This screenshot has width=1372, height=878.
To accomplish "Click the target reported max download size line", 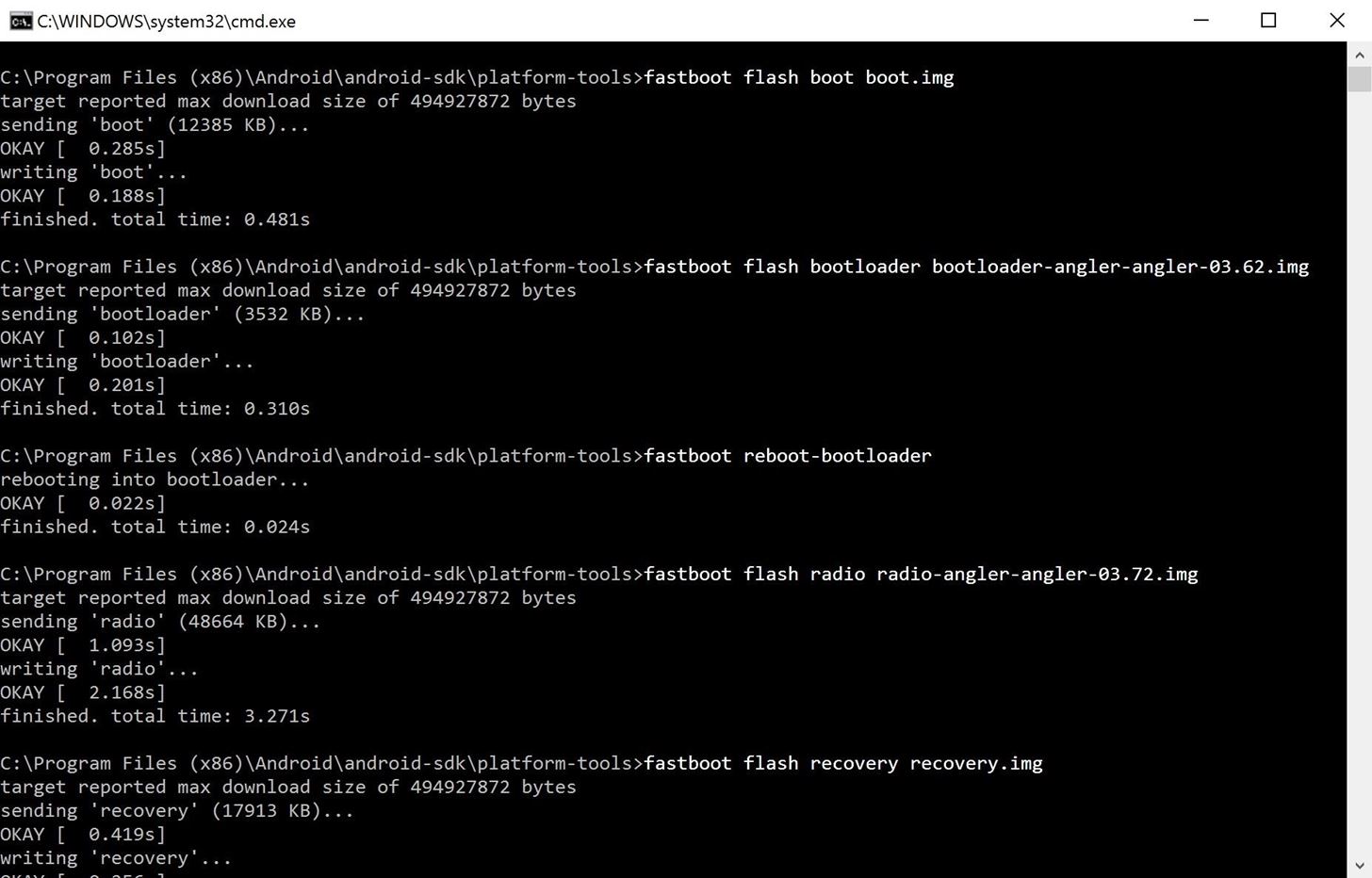I will (287, 101).
